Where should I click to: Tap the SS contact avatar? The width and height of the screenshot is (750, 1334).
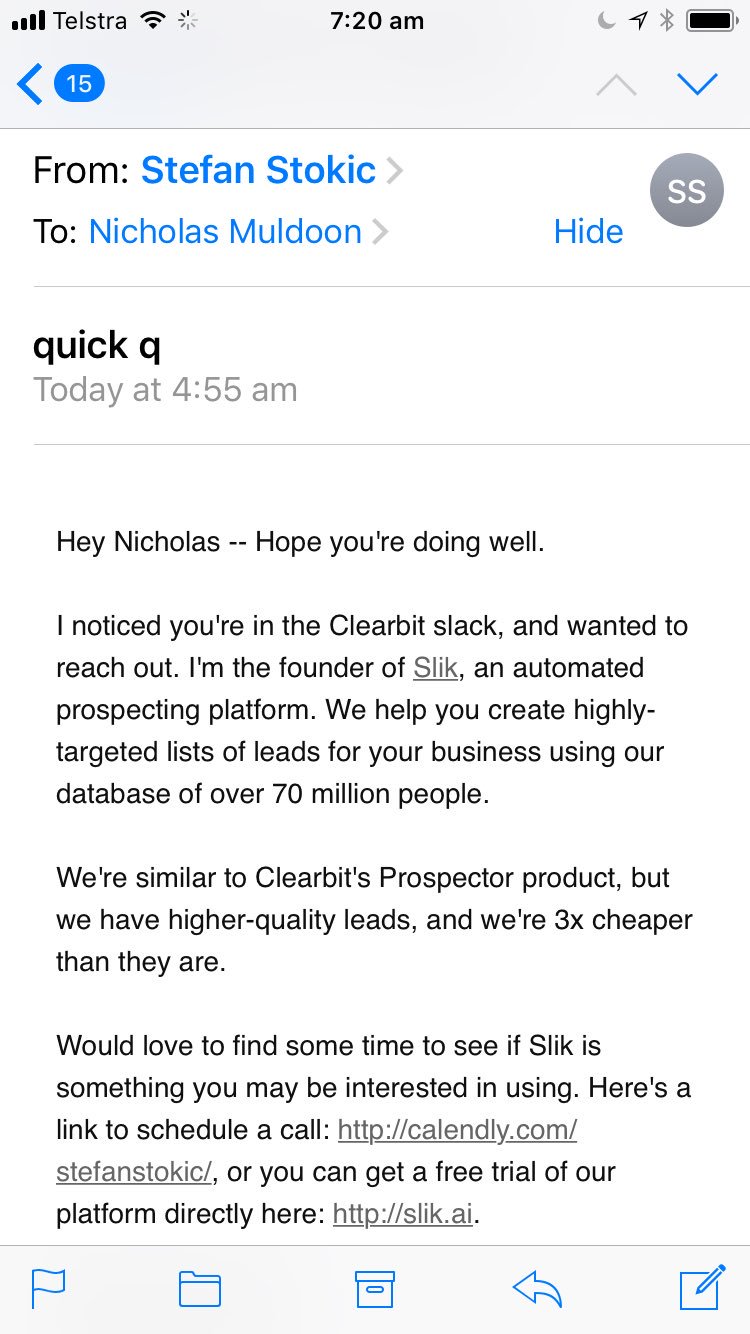[686, 191]
